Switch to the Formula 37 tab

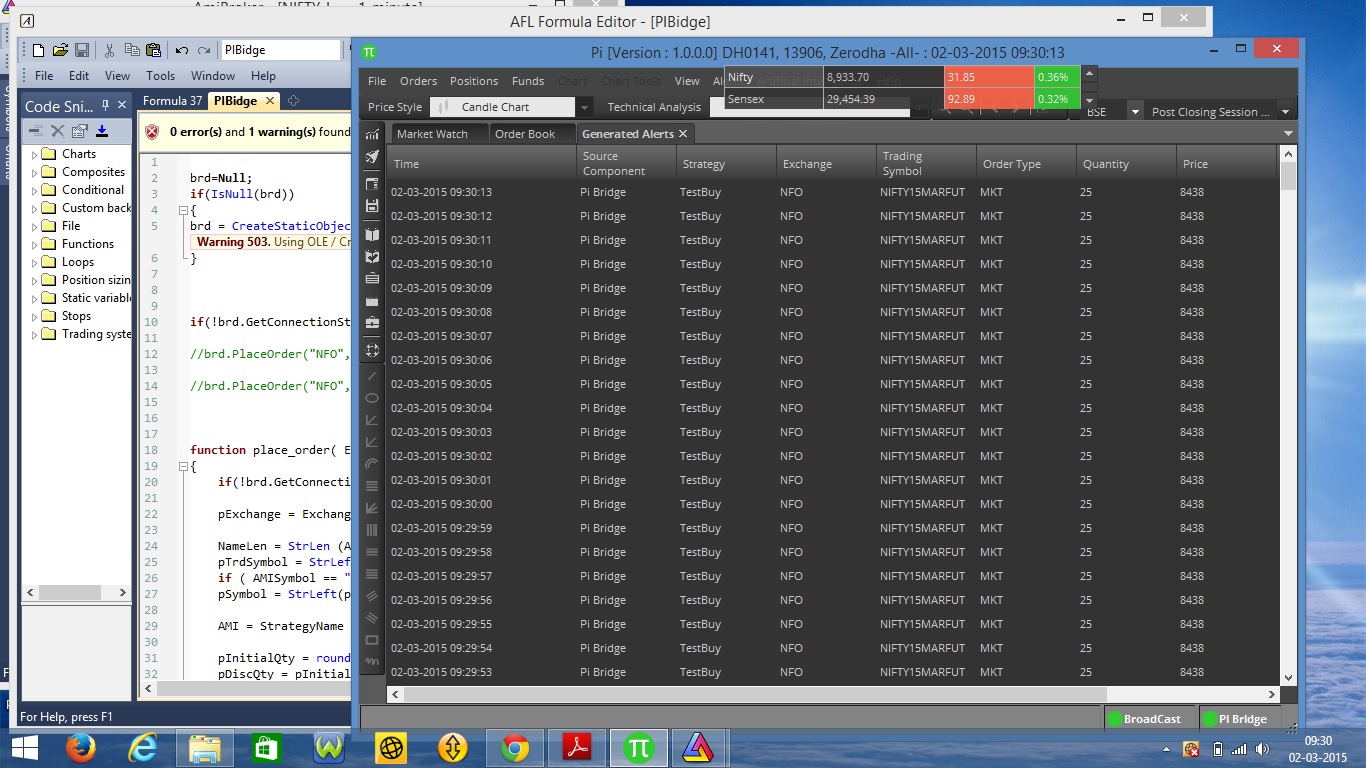(172, 101)
